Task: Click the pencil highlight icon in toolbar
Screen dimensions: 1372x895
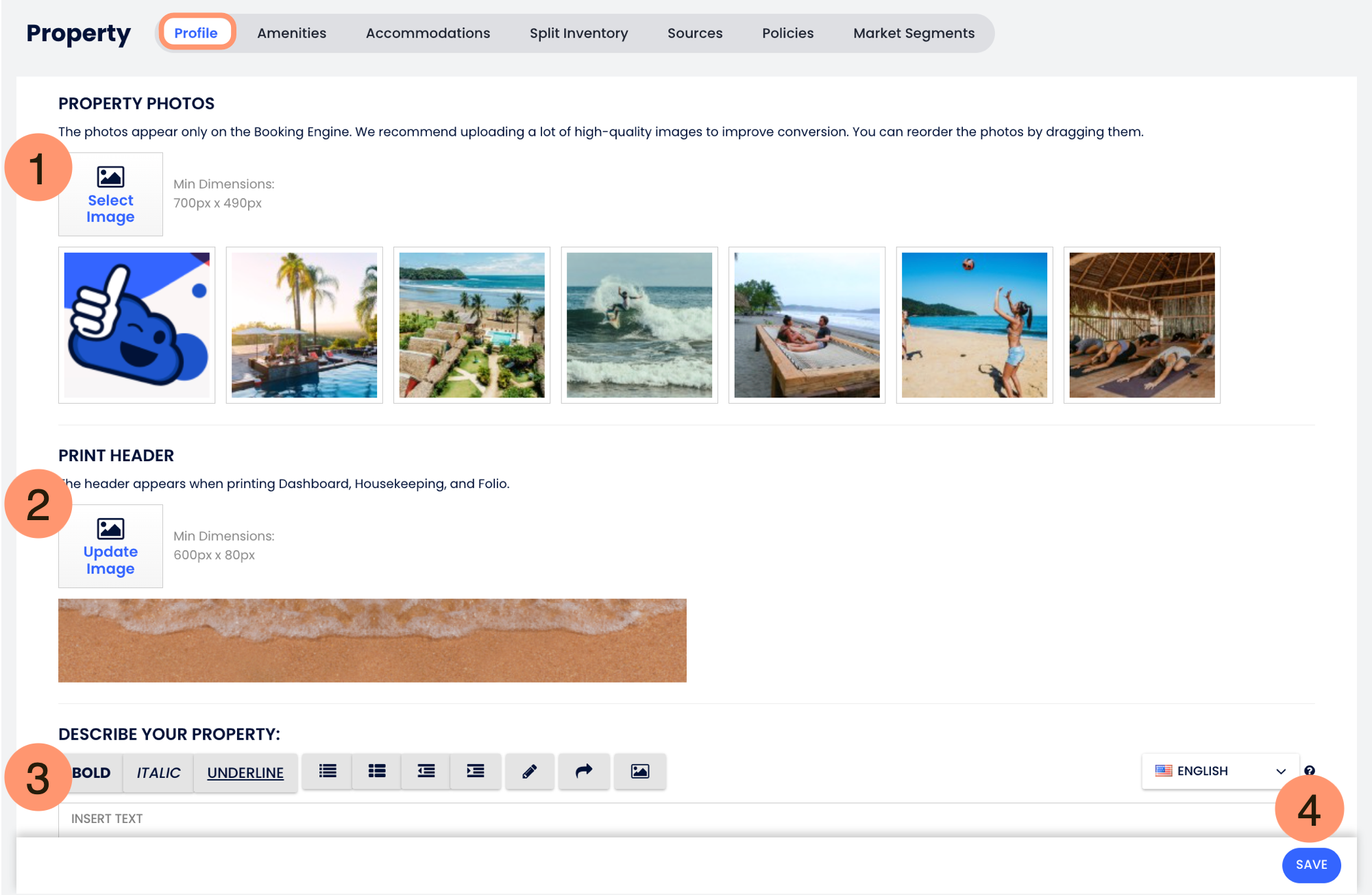Action: click(x=530, y=772)
